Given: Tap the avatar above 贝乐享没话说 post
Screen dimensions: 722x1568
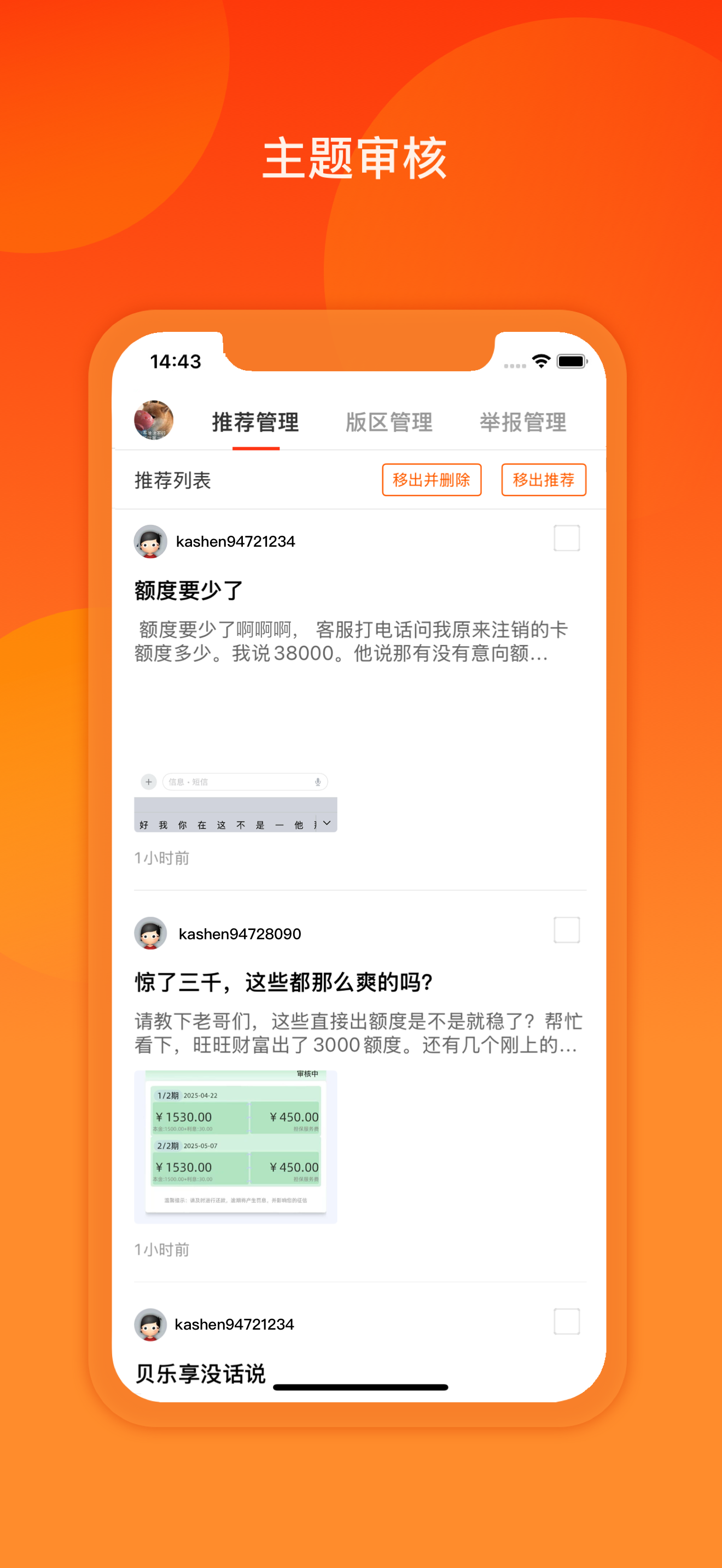Looking at the screenshot, I should tap(150, 1324).
